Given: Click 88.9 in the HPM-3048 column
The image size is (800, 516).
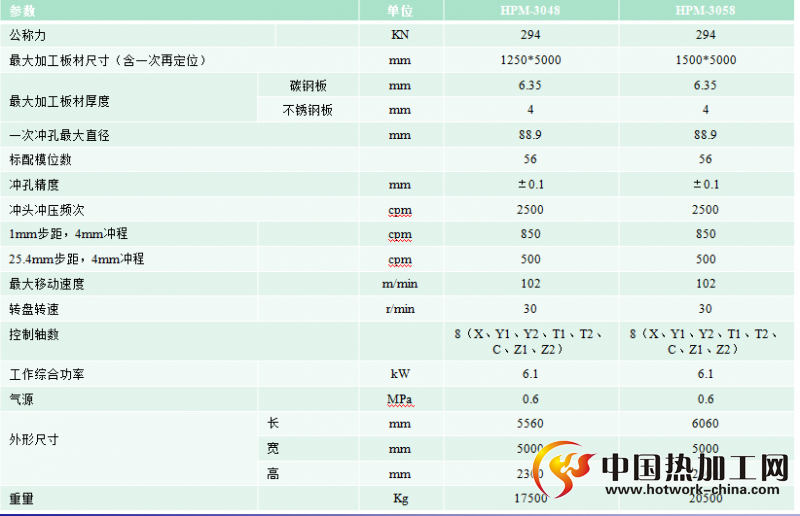Looking at the screenshot, I should click(x=530, y=135).
